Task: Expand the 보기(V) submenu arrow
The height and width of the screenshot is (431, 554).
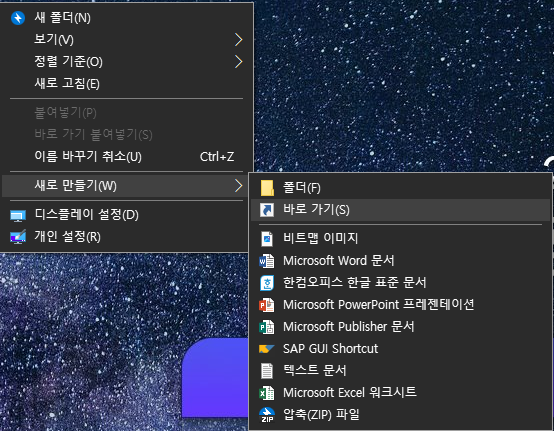Action: pos(239,40)
